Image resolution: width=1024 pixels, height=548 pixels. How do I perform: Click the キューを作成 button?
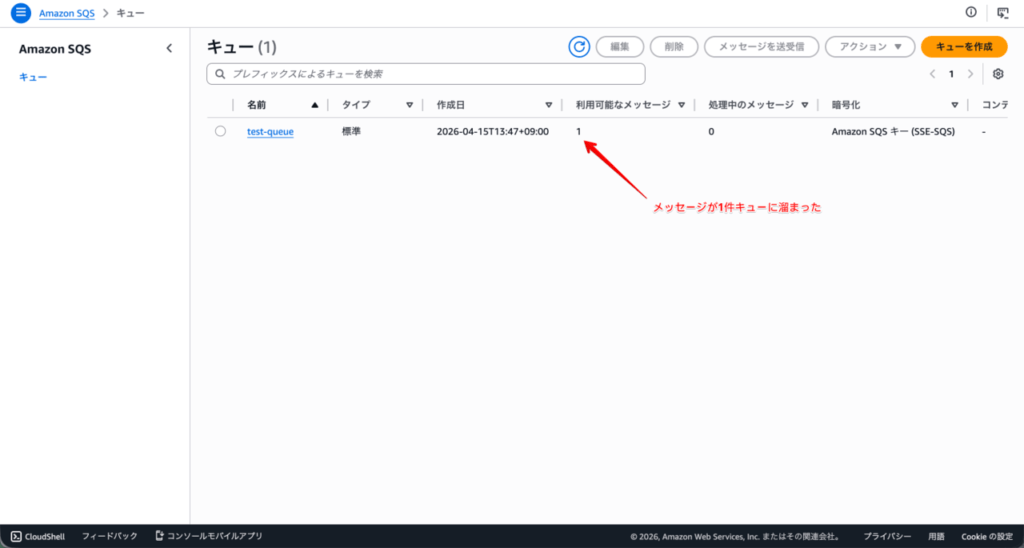click(964, 47)
